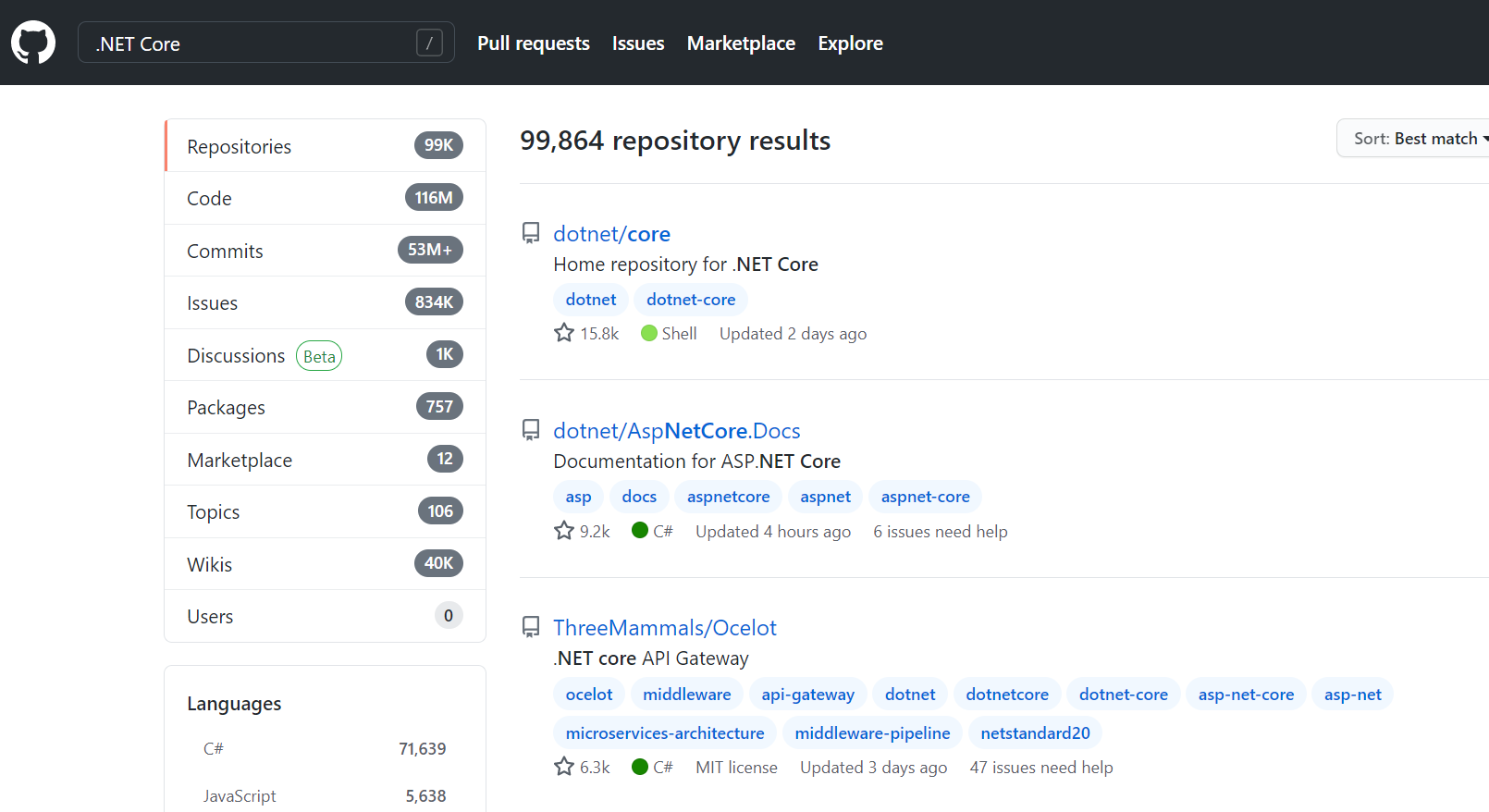Viewport: 1489px width, 812px height.
Task: Open the Sort: Best match dropdown
Action: point(1415,138)
